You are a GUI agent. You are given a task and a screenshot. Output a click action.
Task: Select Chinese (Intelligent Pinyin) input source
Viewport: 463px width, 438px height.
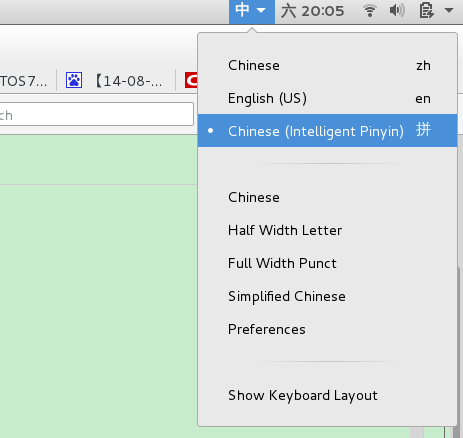point(327,131)
